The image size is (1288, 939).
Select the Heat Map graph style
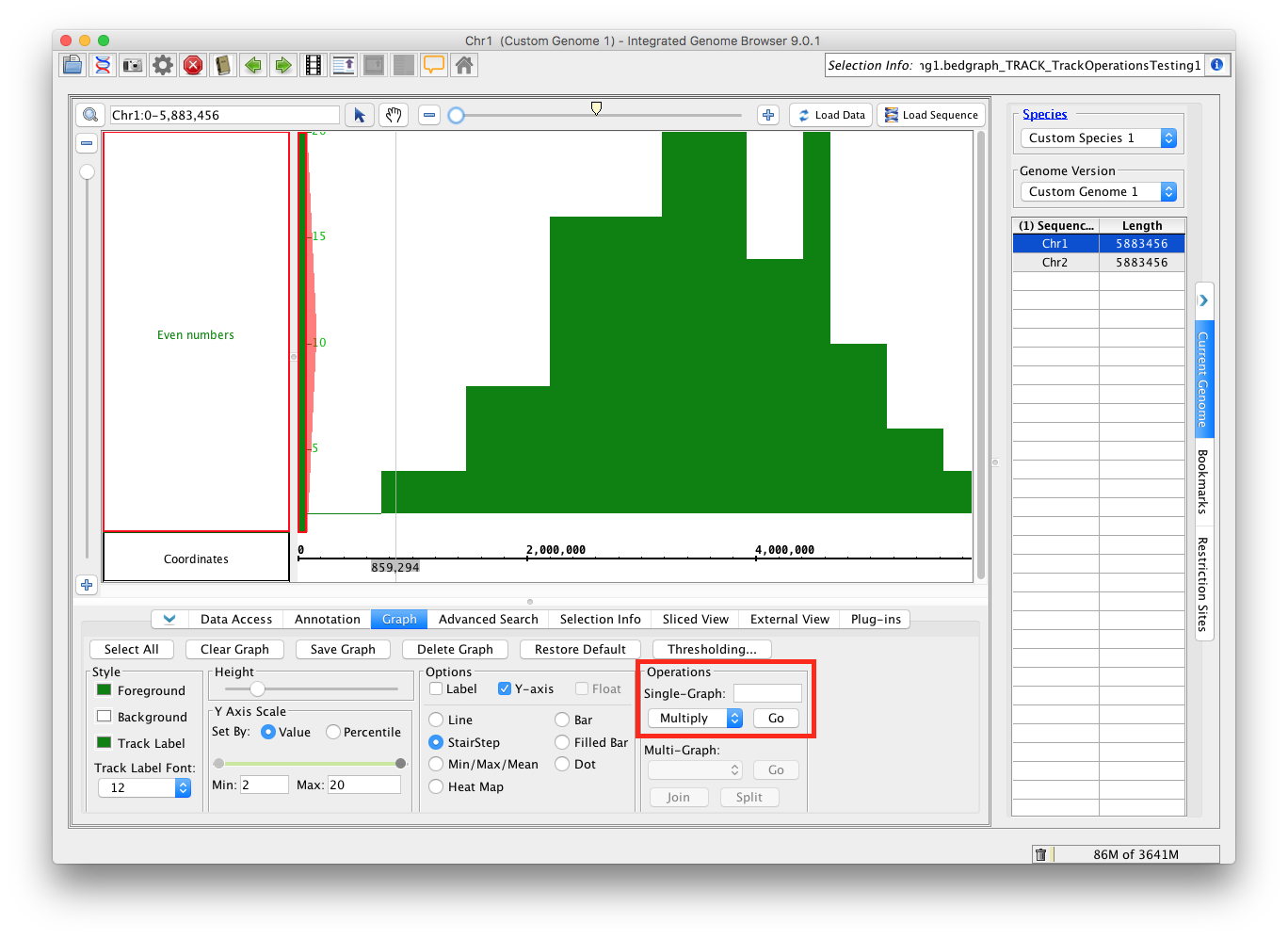tap(436, 786)
